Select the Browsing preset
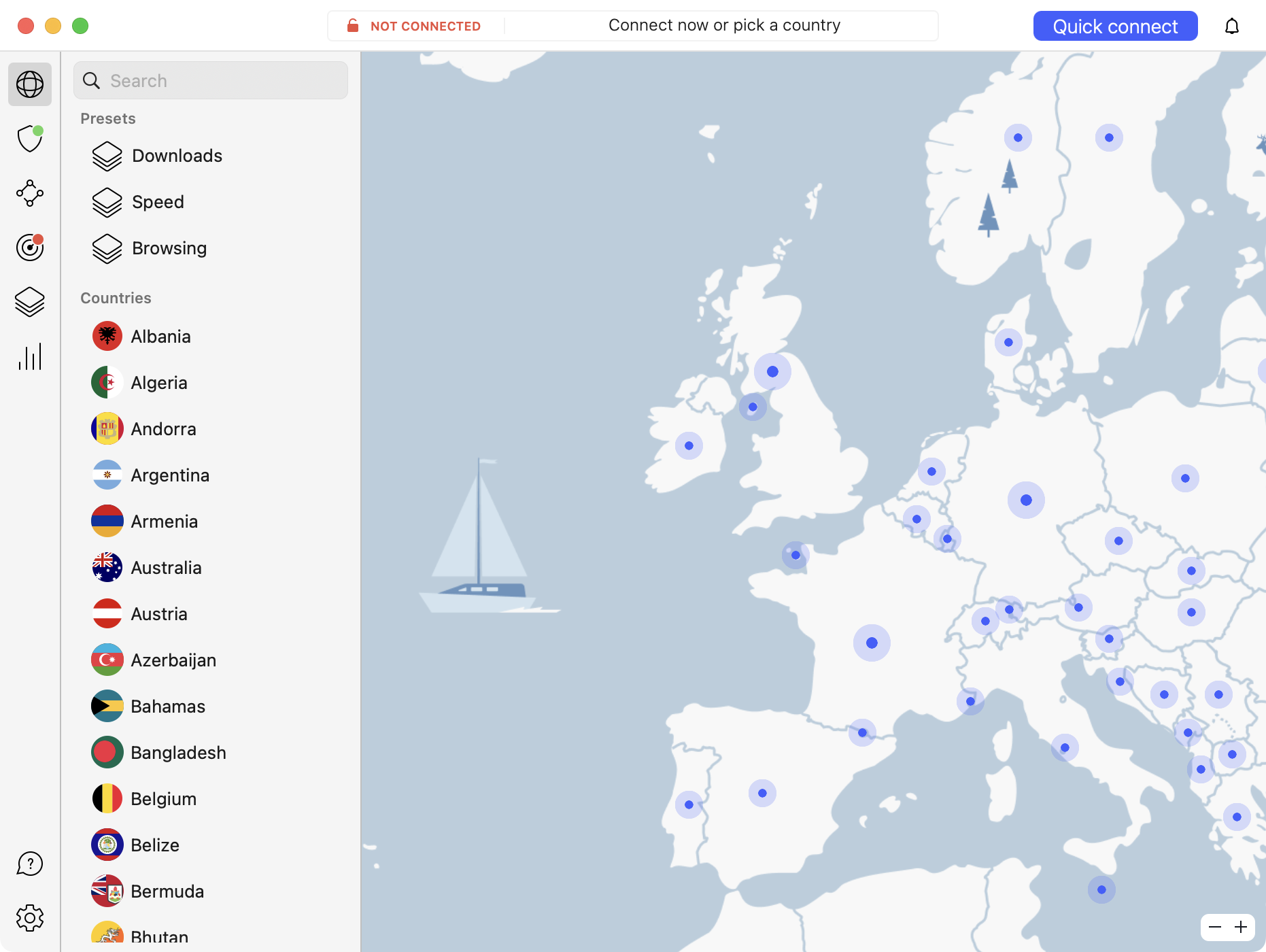Screen dimensions: 1266x952 (x=169, y=248)
